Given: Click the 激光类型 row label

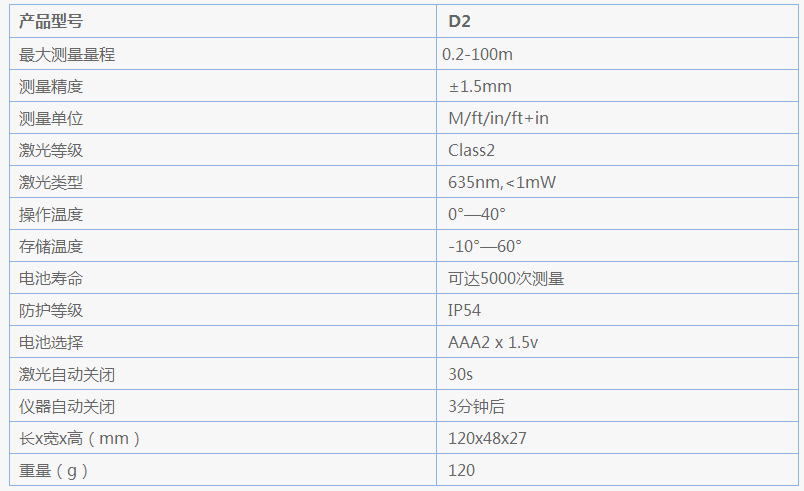Looking at the screenshot, I should click(x=51, y=182).
